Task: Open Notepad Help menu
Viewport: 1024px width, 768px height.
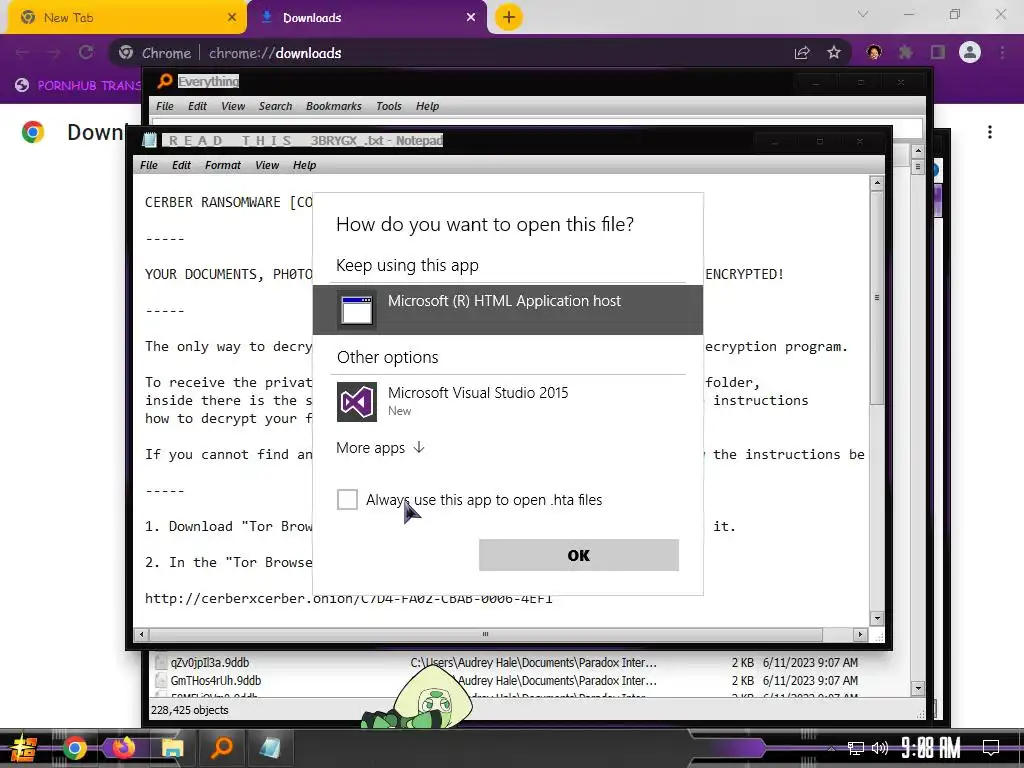Action: [x=304, y=165]
